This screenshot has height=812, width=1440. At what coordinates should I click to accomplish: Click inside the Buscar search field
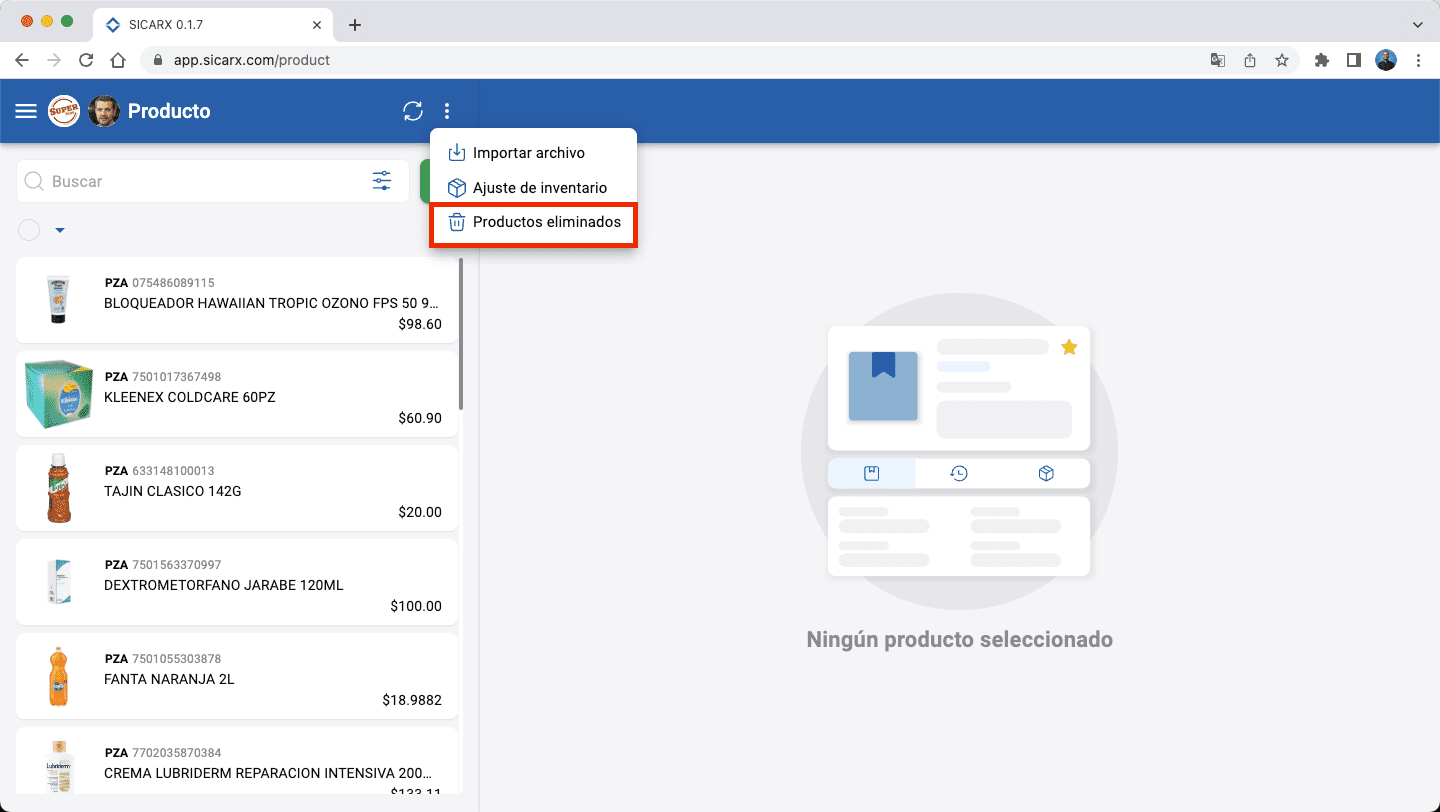tap(180, 181)
